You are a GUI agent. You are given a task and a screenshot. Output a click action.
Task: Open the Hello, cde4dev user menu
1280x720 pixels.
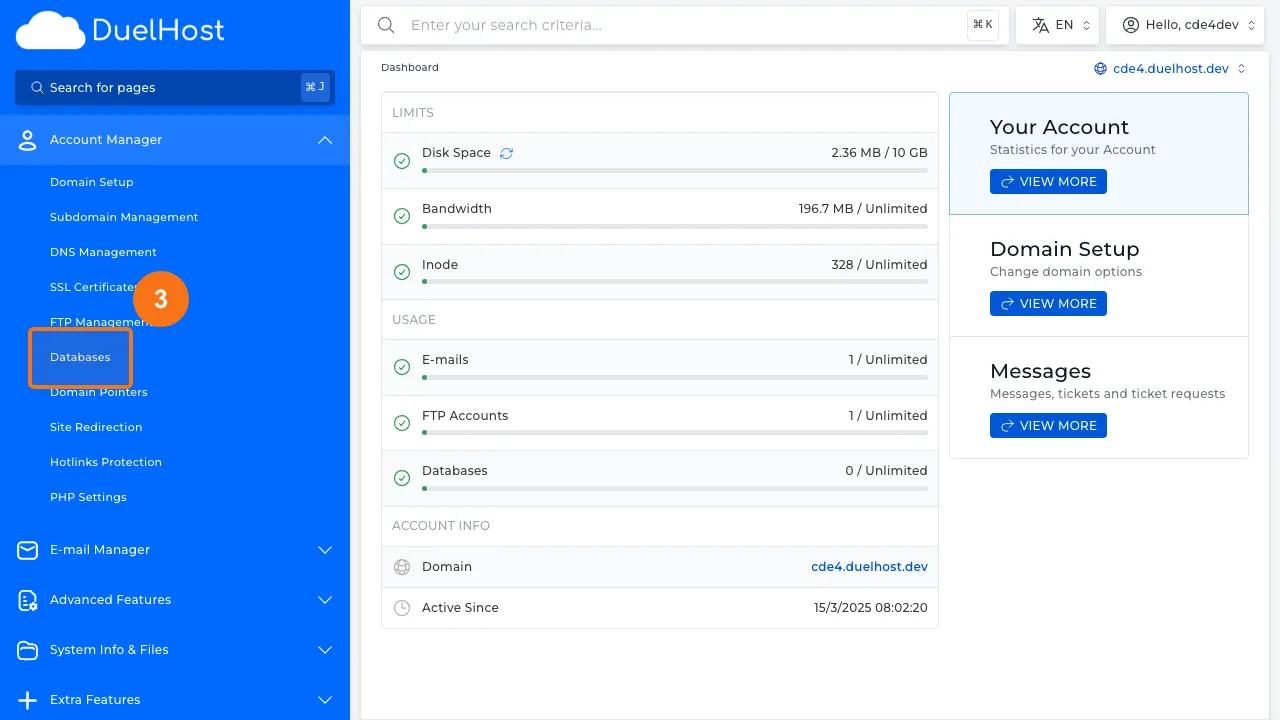[1184, 25]
